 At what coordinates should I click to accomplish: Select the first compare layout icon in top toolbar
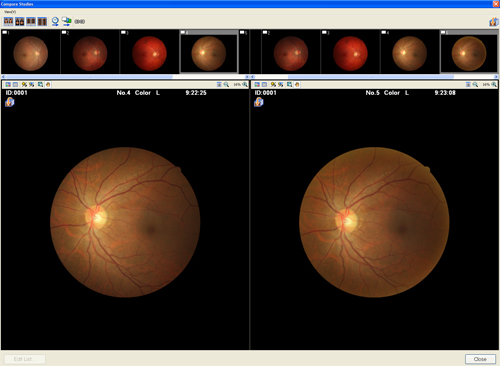8,22
